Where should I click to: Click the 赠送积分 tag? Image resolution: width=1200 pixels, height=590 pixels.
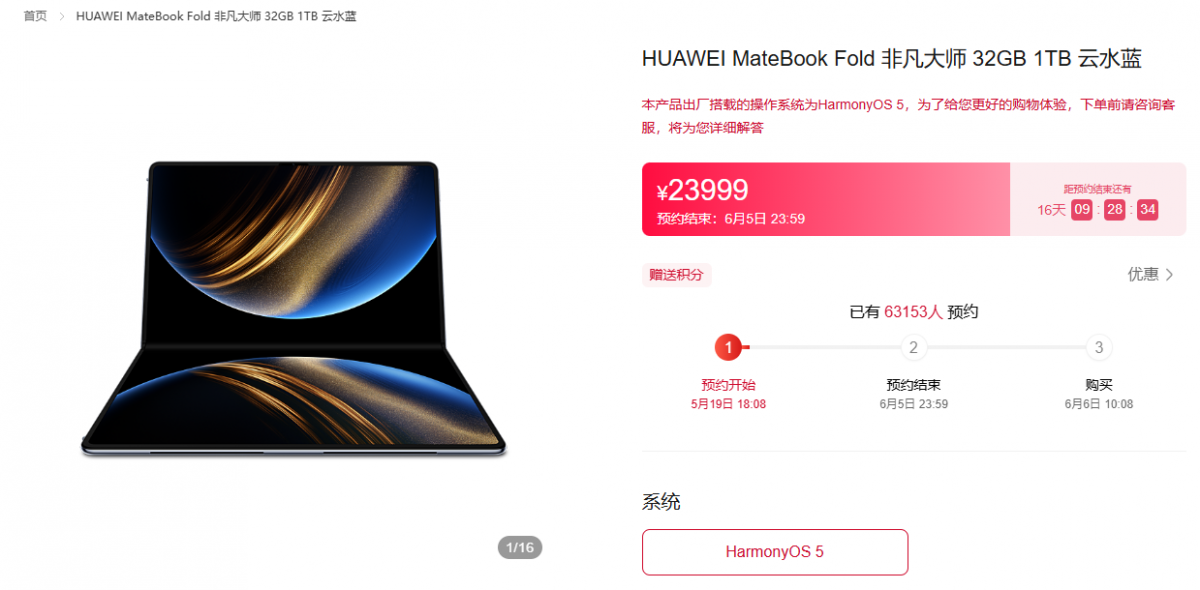677,275
